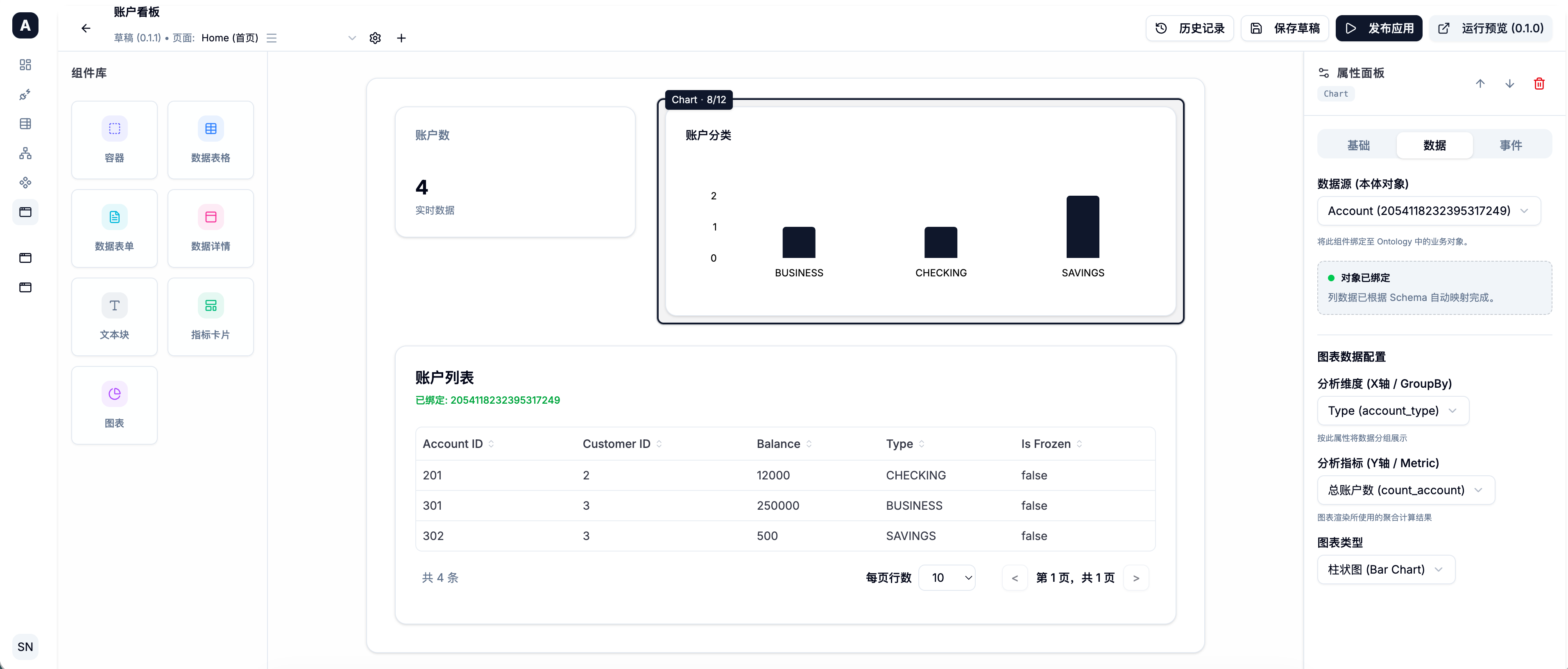
Task: Add the 图表 chart component
Action: coord(114,405)
